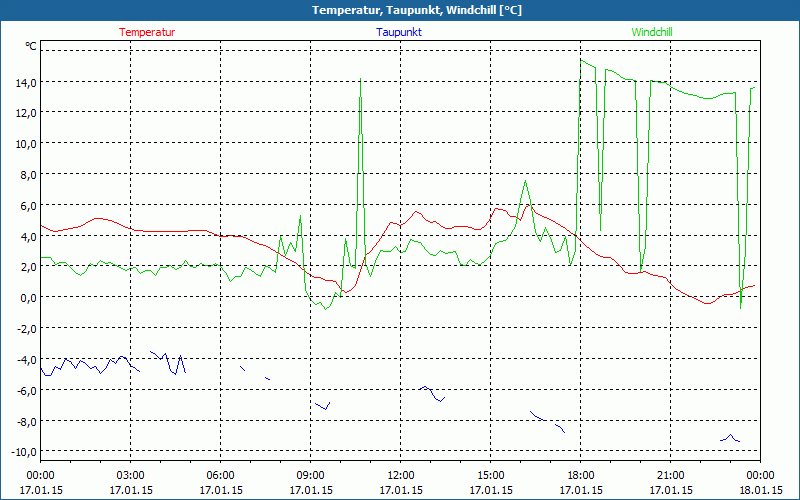The width and height of the screenshot is (800, 500).
Task: Click the 0,0 y-axis label
Action: [x=28, y=298]
